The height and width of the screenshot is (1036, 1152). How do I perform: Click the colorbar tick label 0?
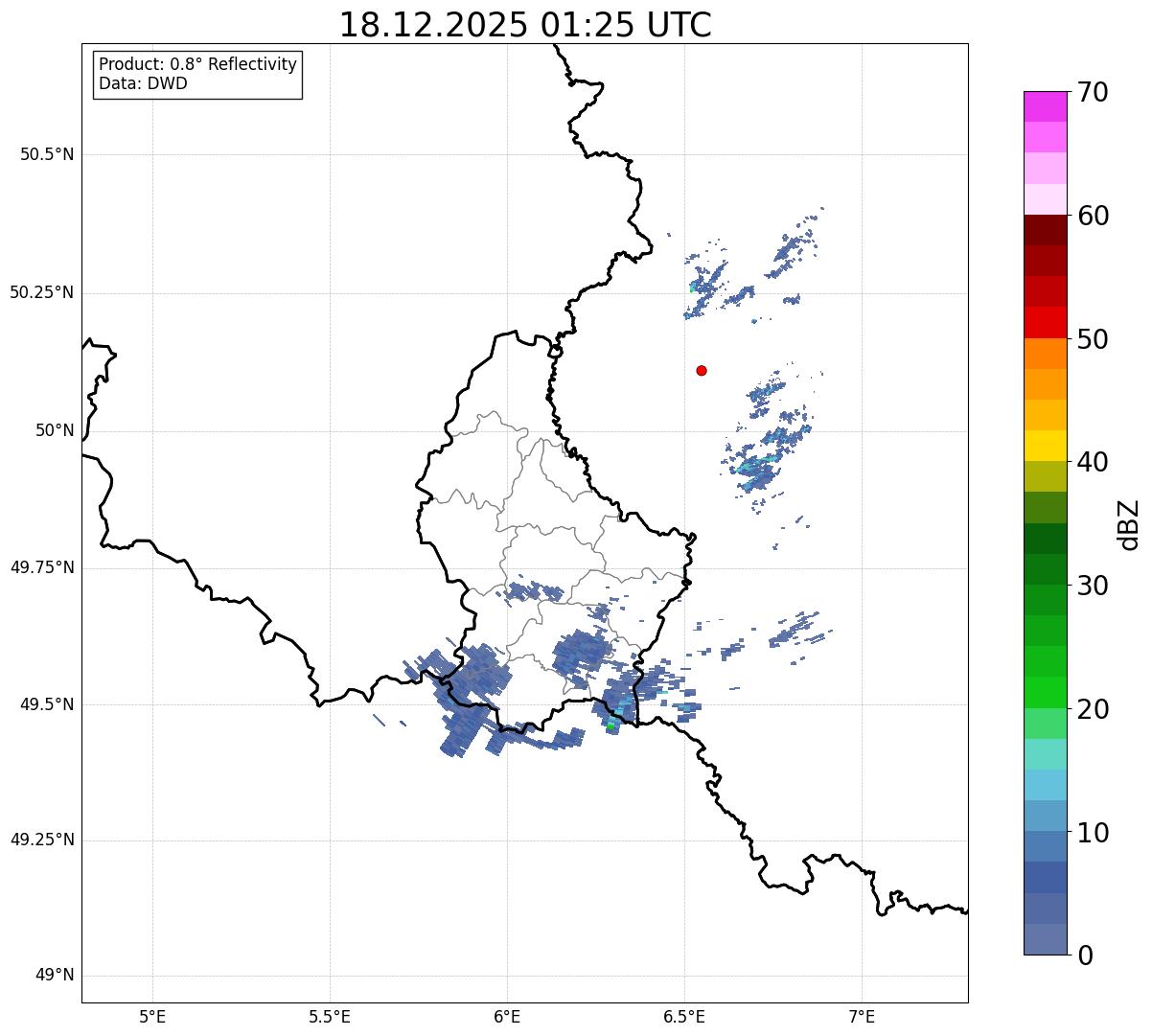click(1084, 955)
